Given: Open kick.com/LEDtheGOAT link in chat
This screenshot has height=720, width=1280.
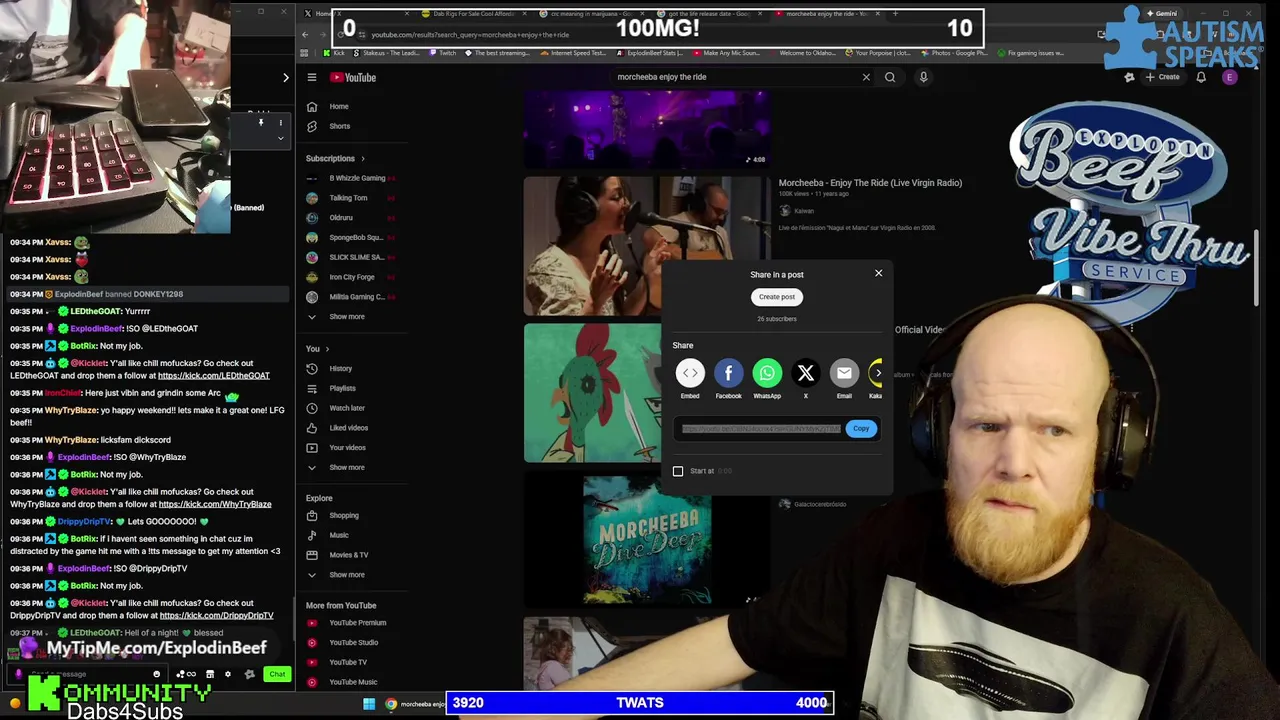Looking at the screenshot, I should (x=213, y=376).
